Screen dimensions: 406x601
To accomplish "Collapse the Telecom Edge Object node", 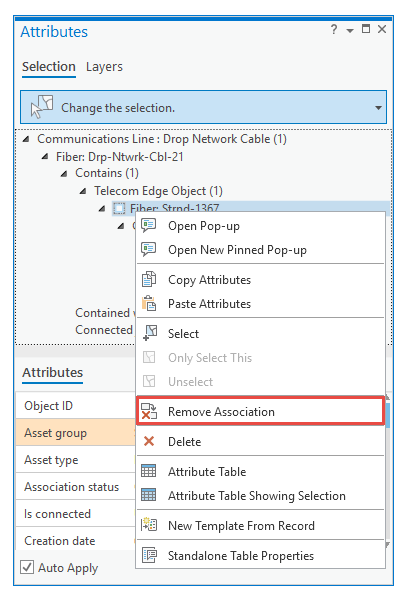I will tap(83, 191).
